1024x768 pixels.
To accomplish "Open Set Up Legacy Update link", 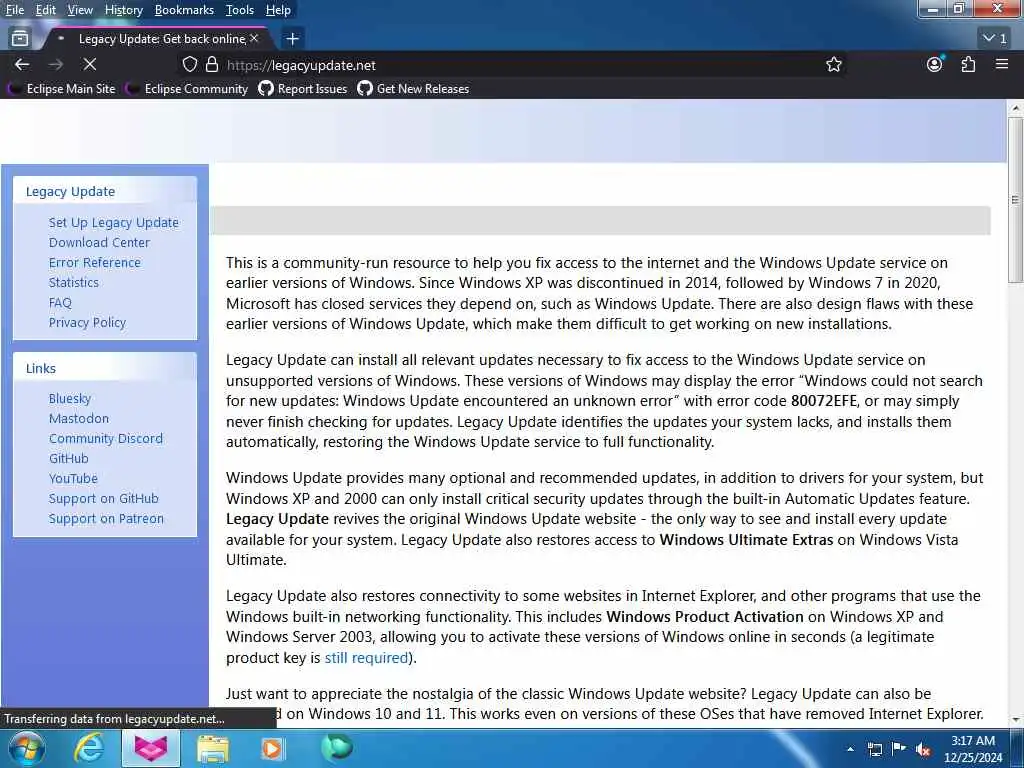I will (114, 223).
